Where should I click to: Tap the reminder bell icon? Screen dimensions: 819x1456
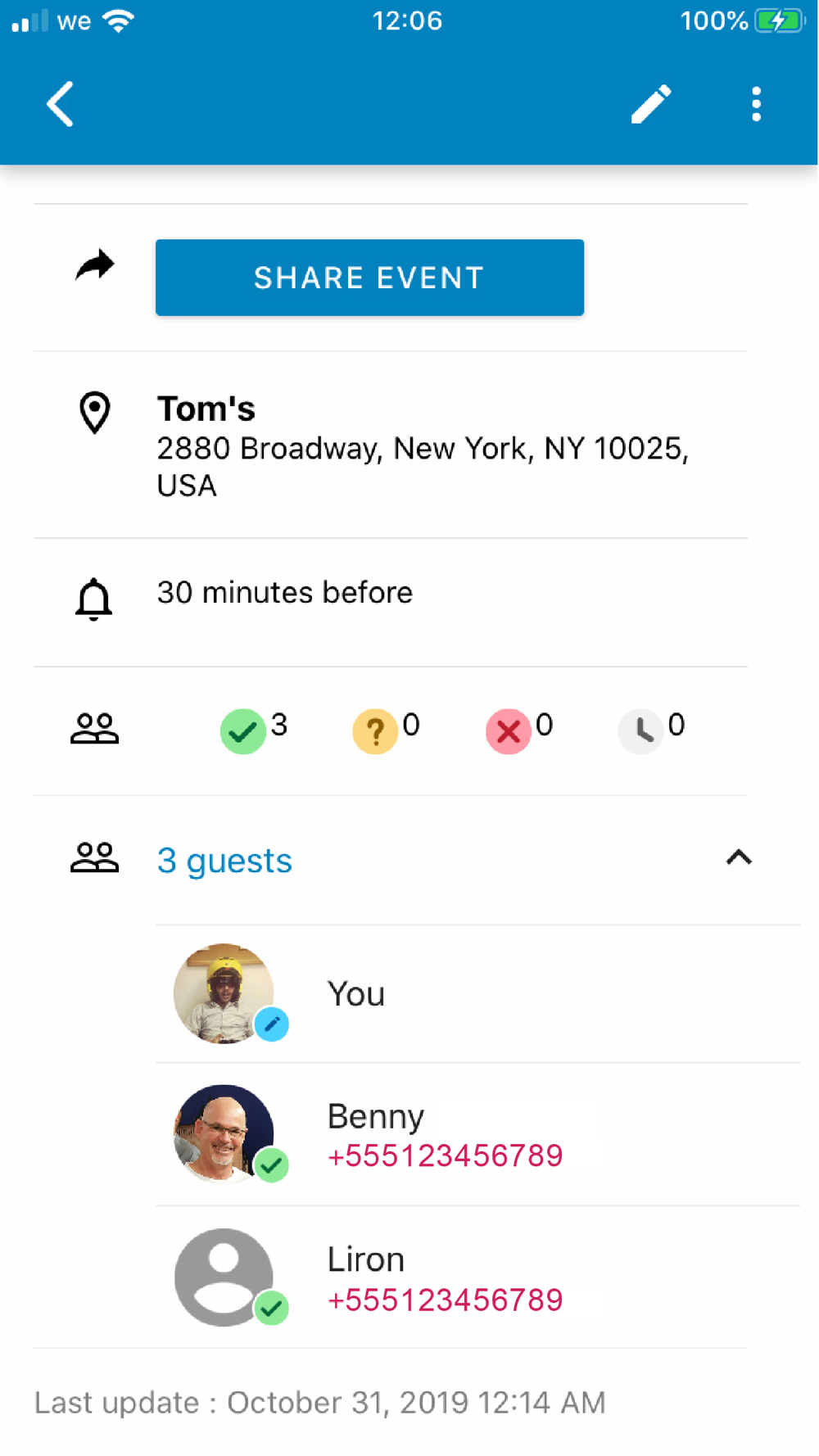tap(93, 599)
